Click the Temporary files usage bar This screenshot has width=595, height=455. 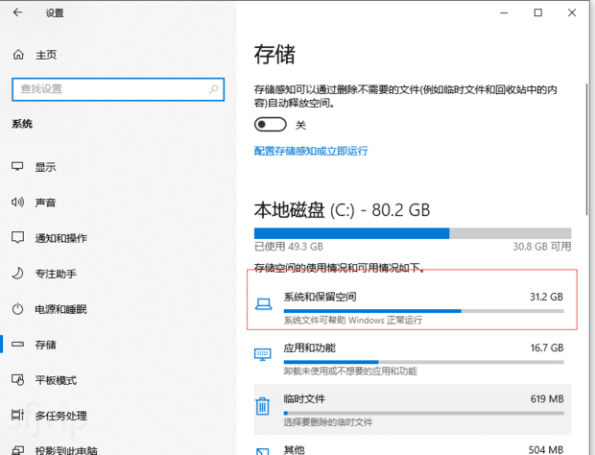423,413
